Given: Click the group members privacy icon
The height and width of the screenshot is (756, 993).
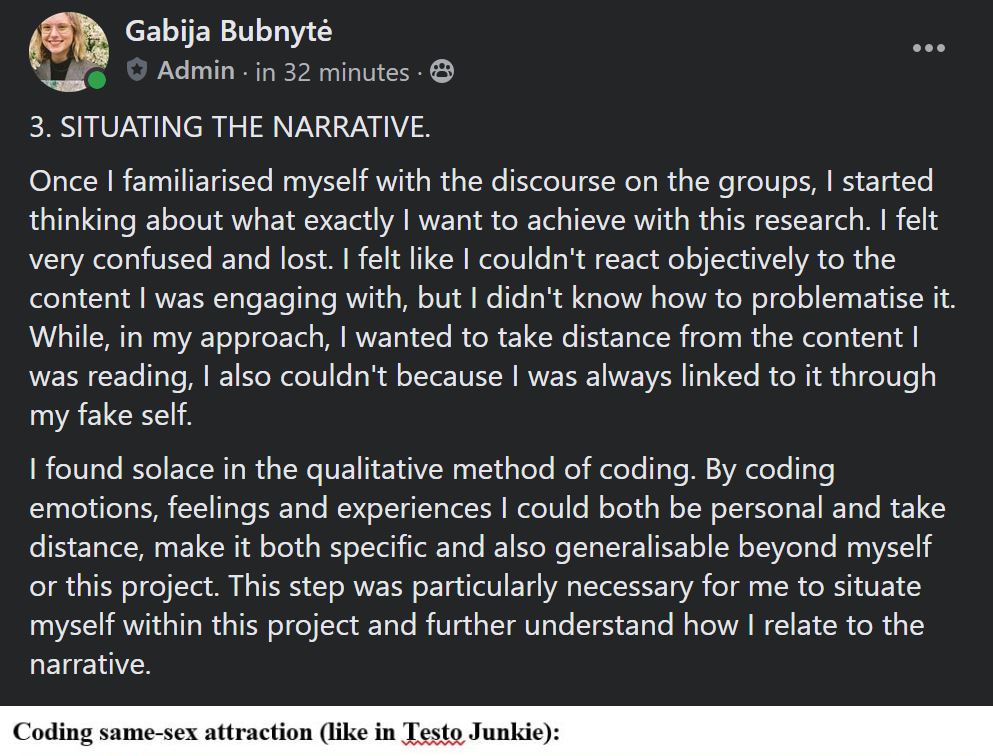Looking at the screenshot, I should coord(442,72).
